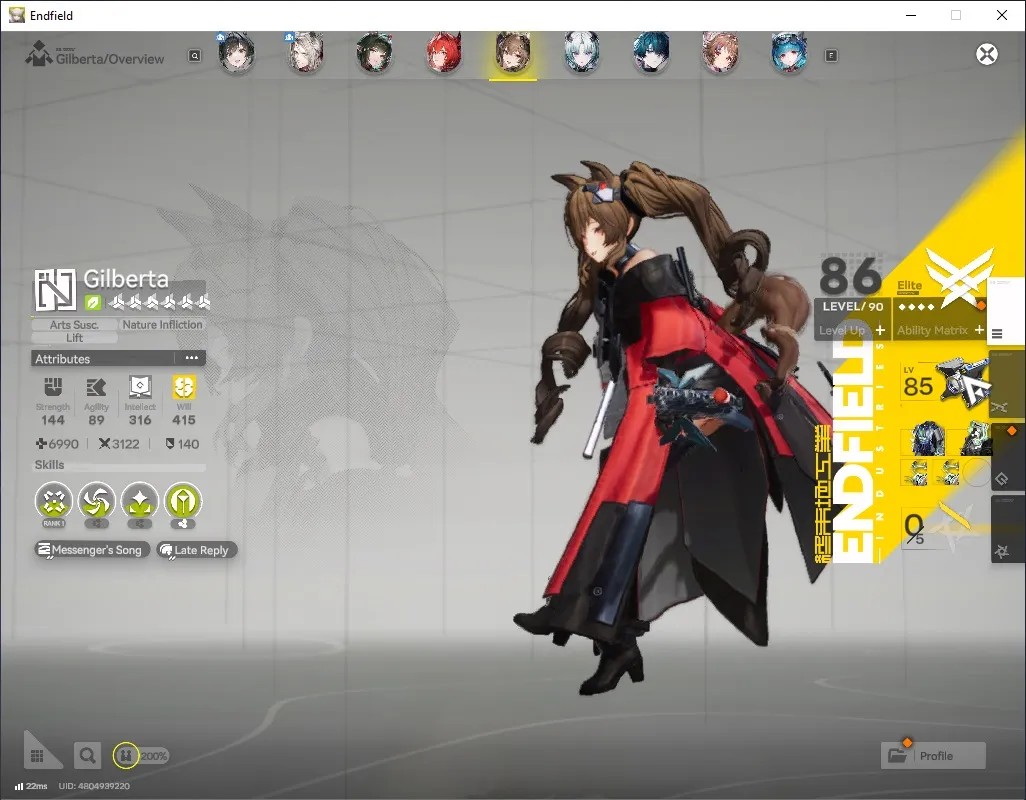The width and height of the screenshot is (1026, 800).
Task: Switch to the potential side tab at the bottom
Action: [x=1006, y=529]
